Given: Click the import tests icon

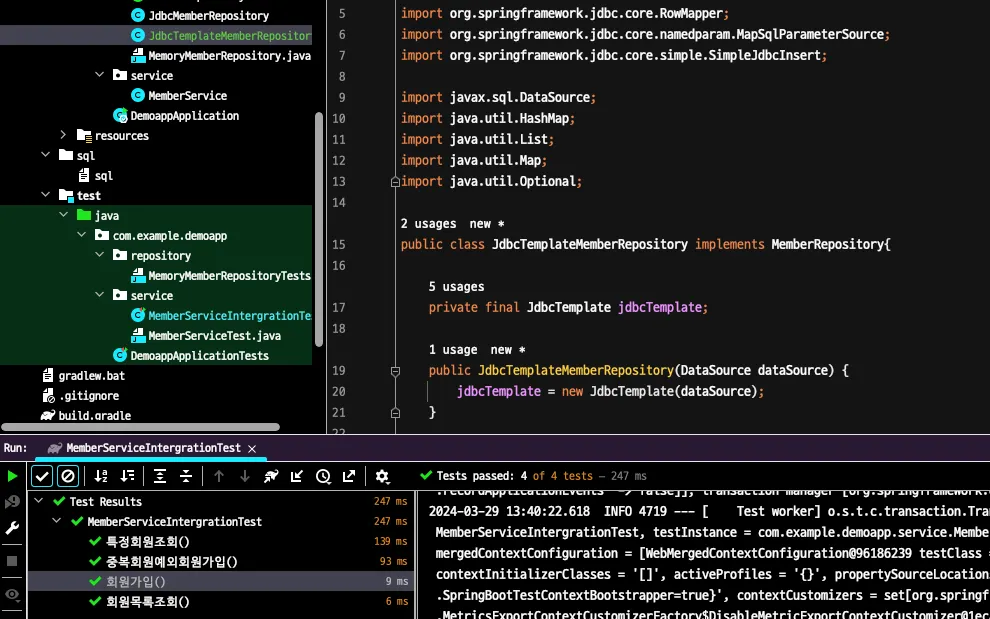Looking at the screenshot, I should tap(297, 477).
